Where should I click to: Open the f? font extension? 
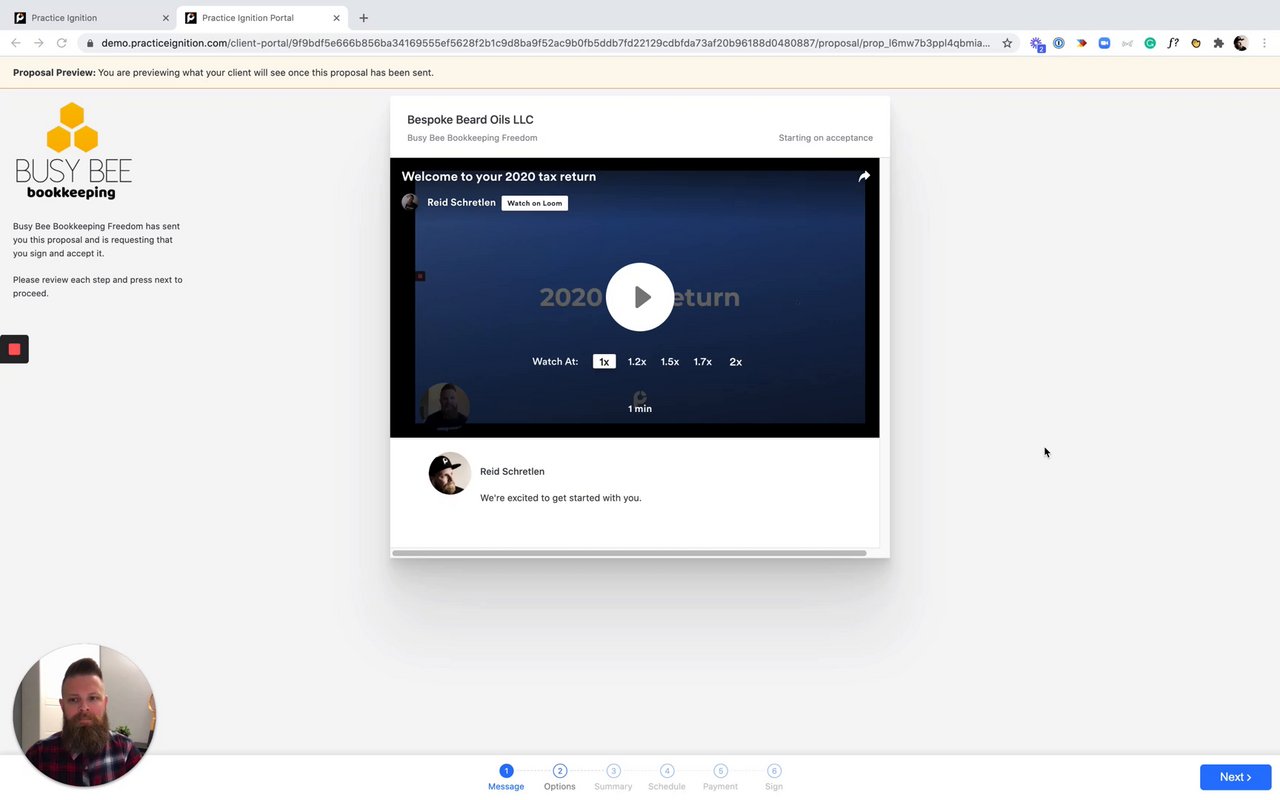click(1173, 43)
